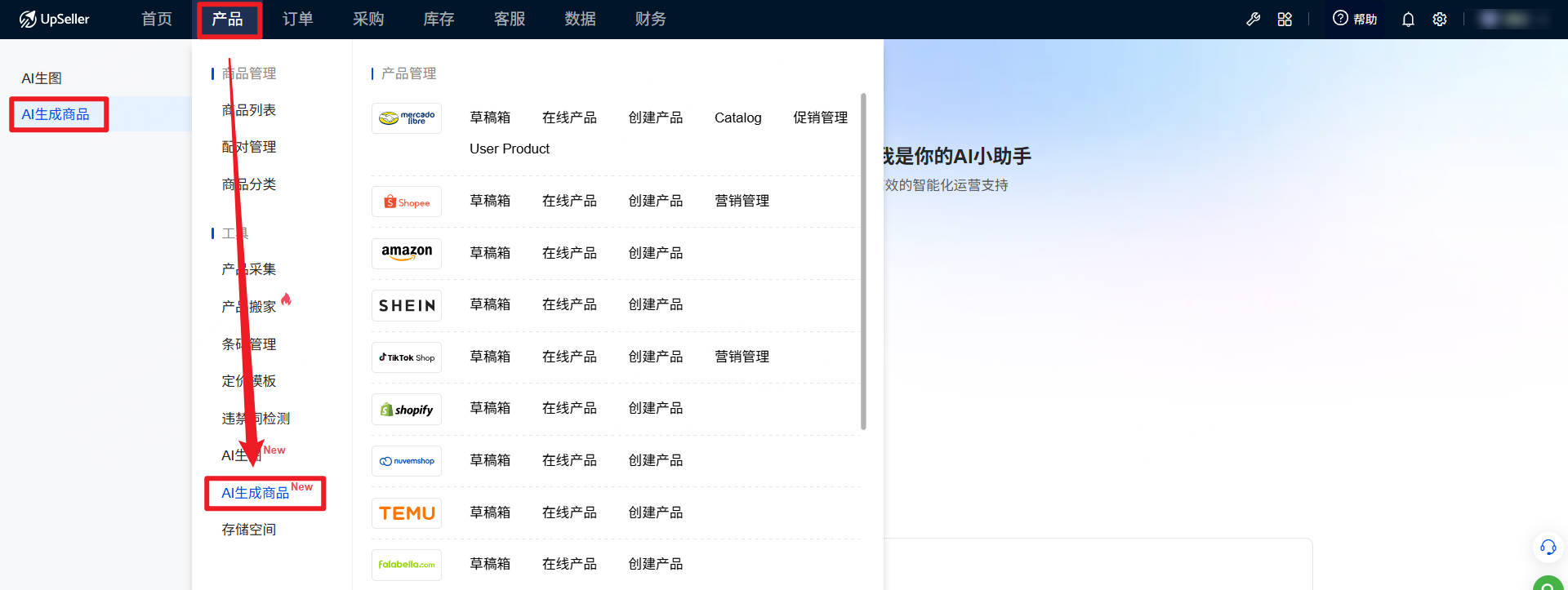Open Nuvemshop 创建产品

pyautogui.click(x=656, y=460)
